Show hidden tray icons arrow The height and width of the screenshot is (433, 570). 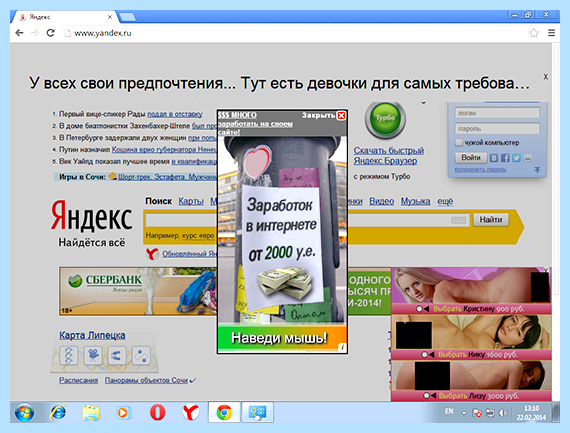[x=464, y=413]
